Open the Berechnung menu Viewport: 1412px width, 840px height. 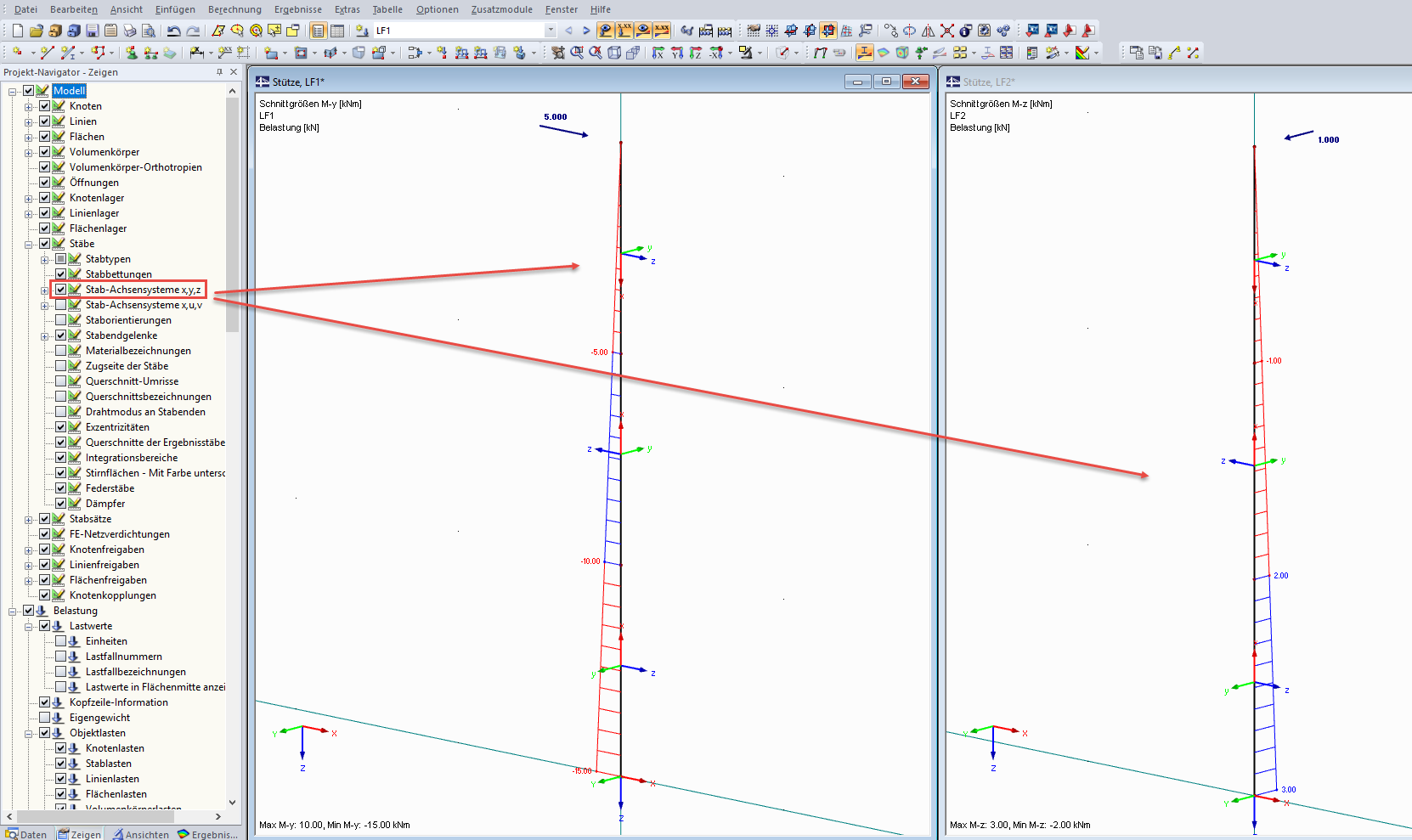click(234, 9)
